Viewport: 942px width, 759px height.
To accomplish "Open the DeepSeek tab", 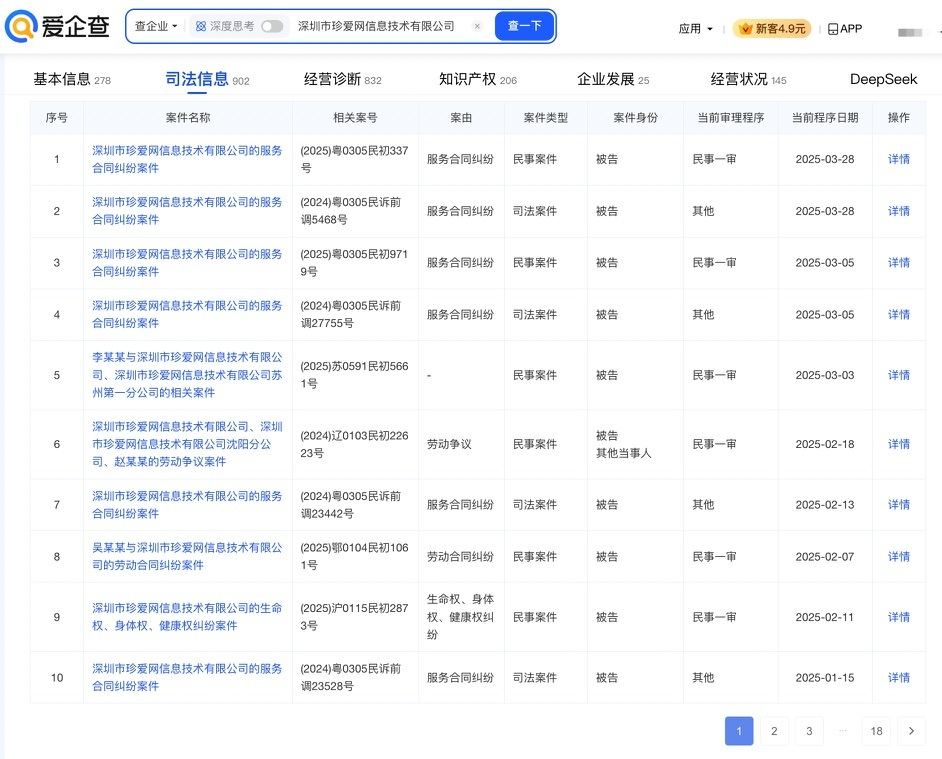I will [883, 79].
